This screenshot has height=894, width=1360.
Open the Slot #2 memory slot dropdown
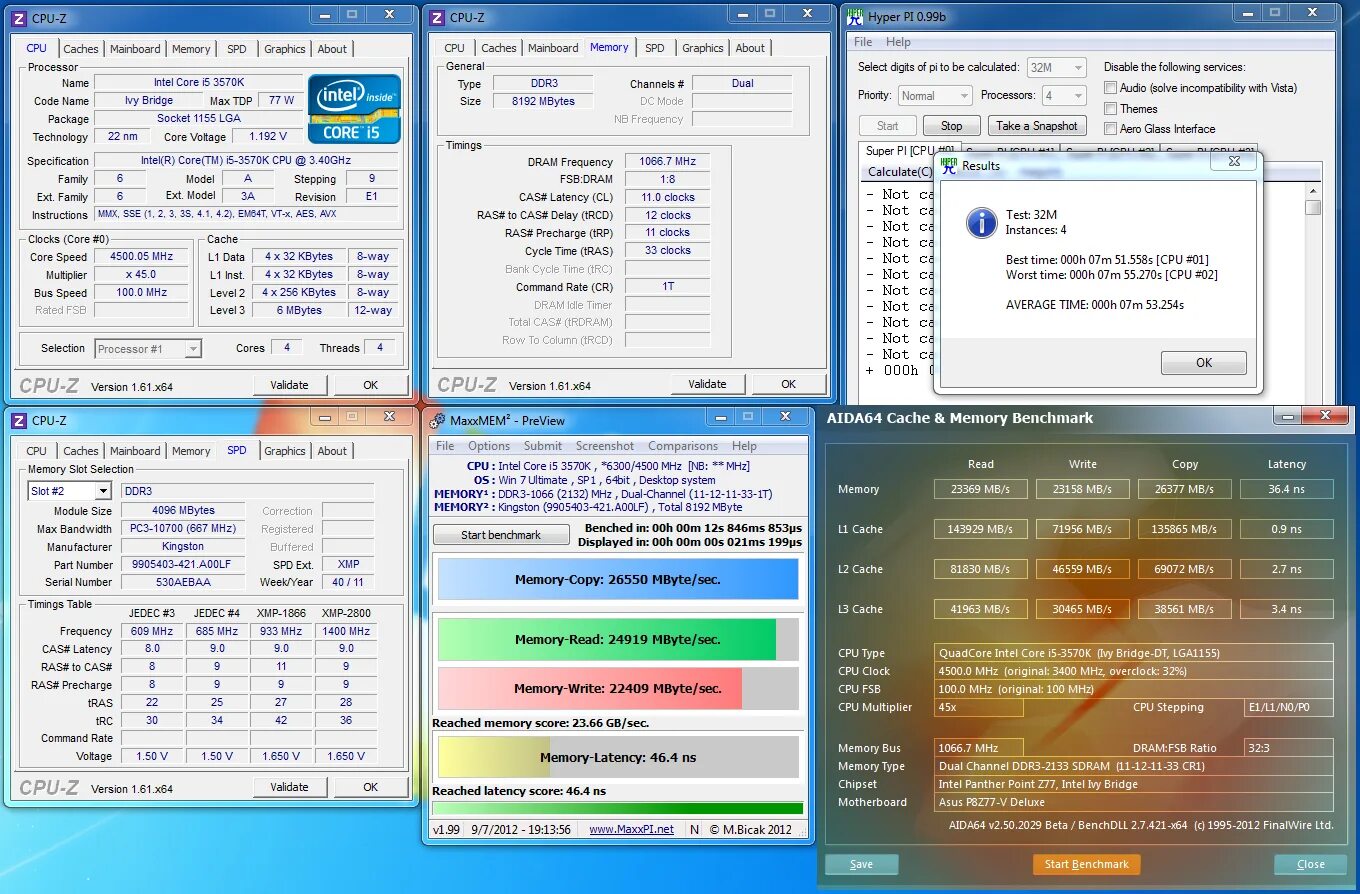[69, 491]
